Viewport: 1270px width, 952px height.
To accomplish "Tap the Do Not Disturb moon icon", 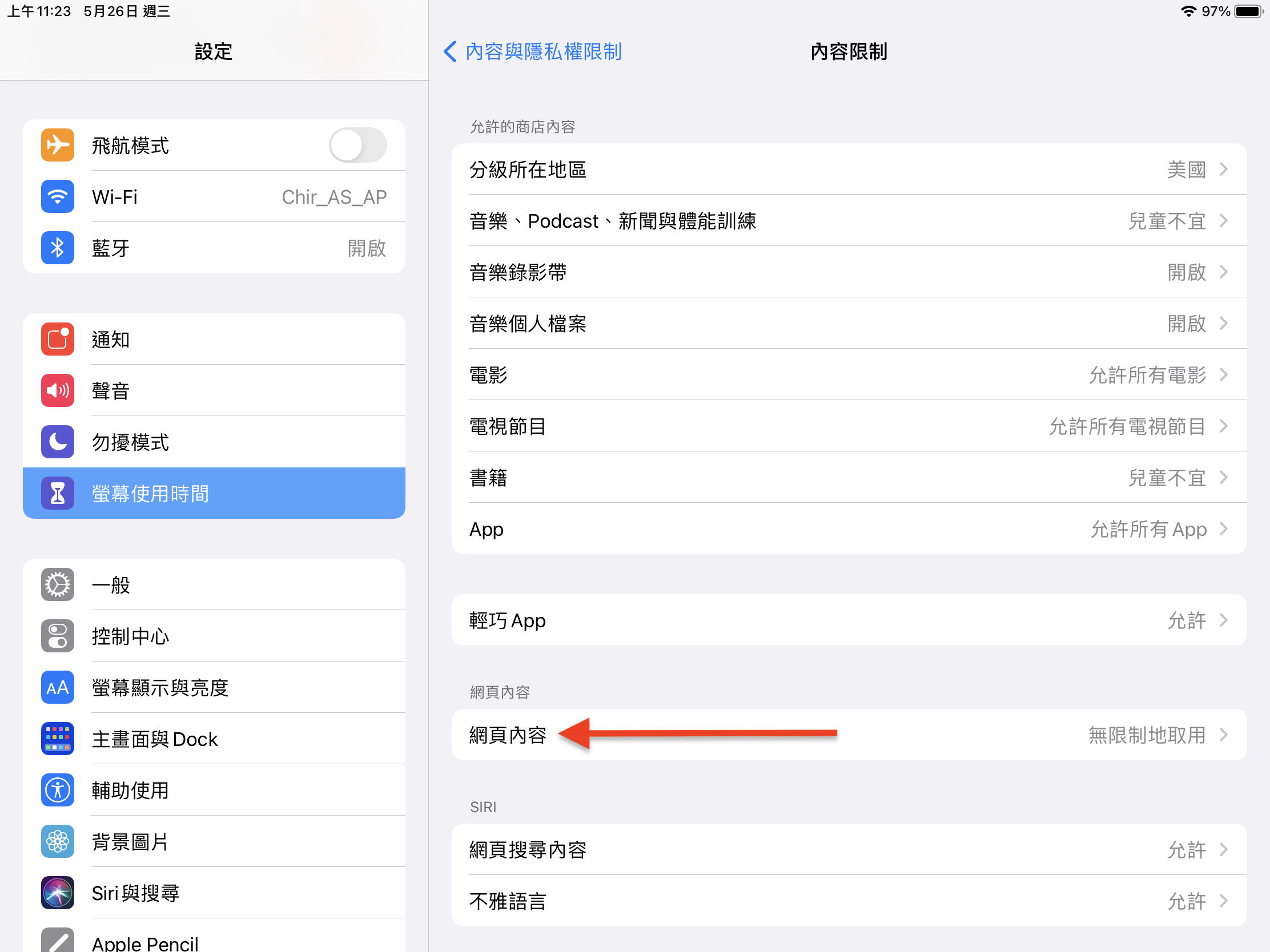I will tap(58, 442).
